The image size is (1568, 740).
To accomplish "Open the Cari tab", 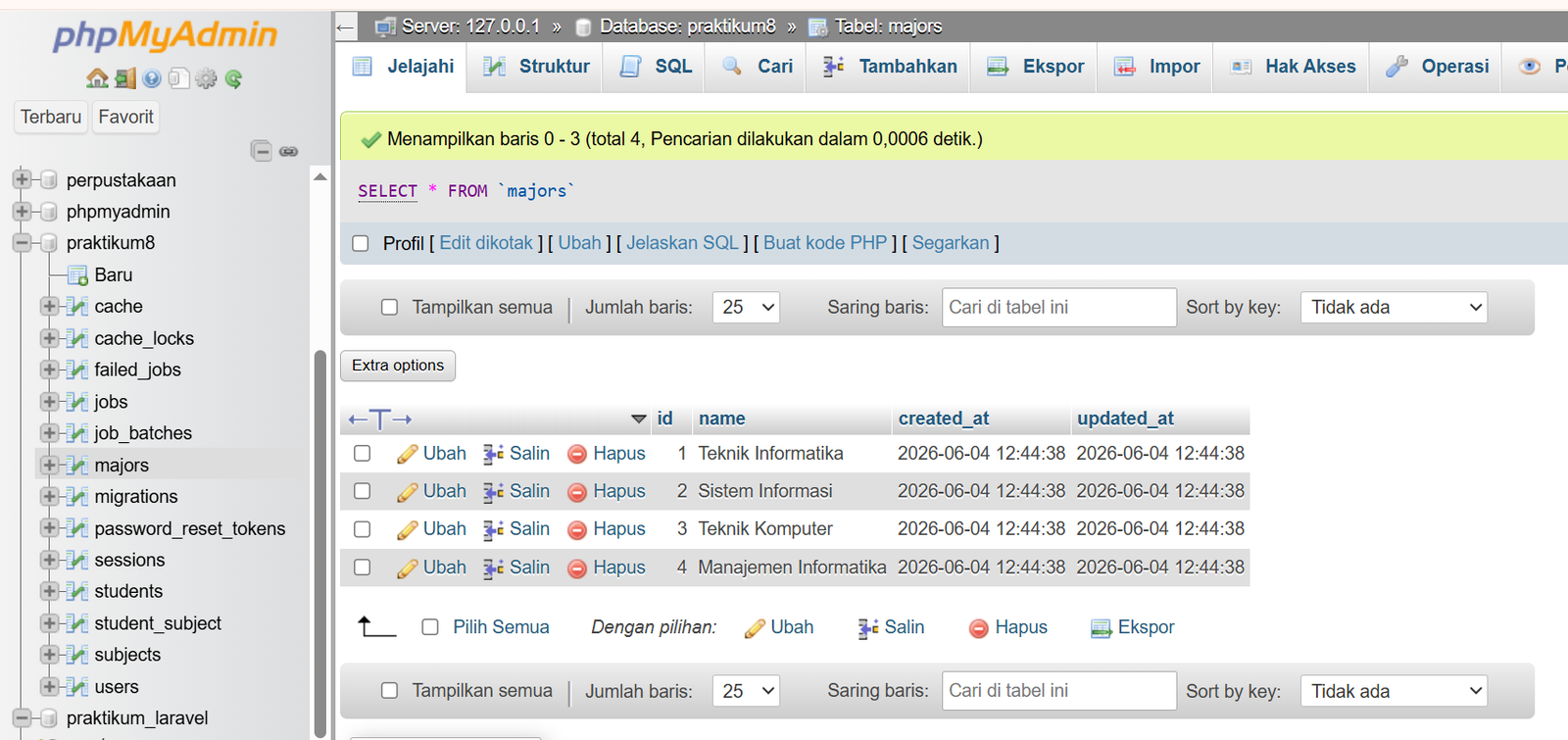I will pos(757,67).
